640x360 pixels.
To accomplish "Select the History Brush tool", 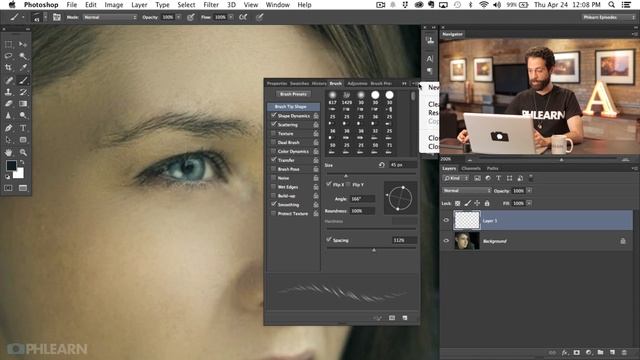I will [x=23, y=92].
